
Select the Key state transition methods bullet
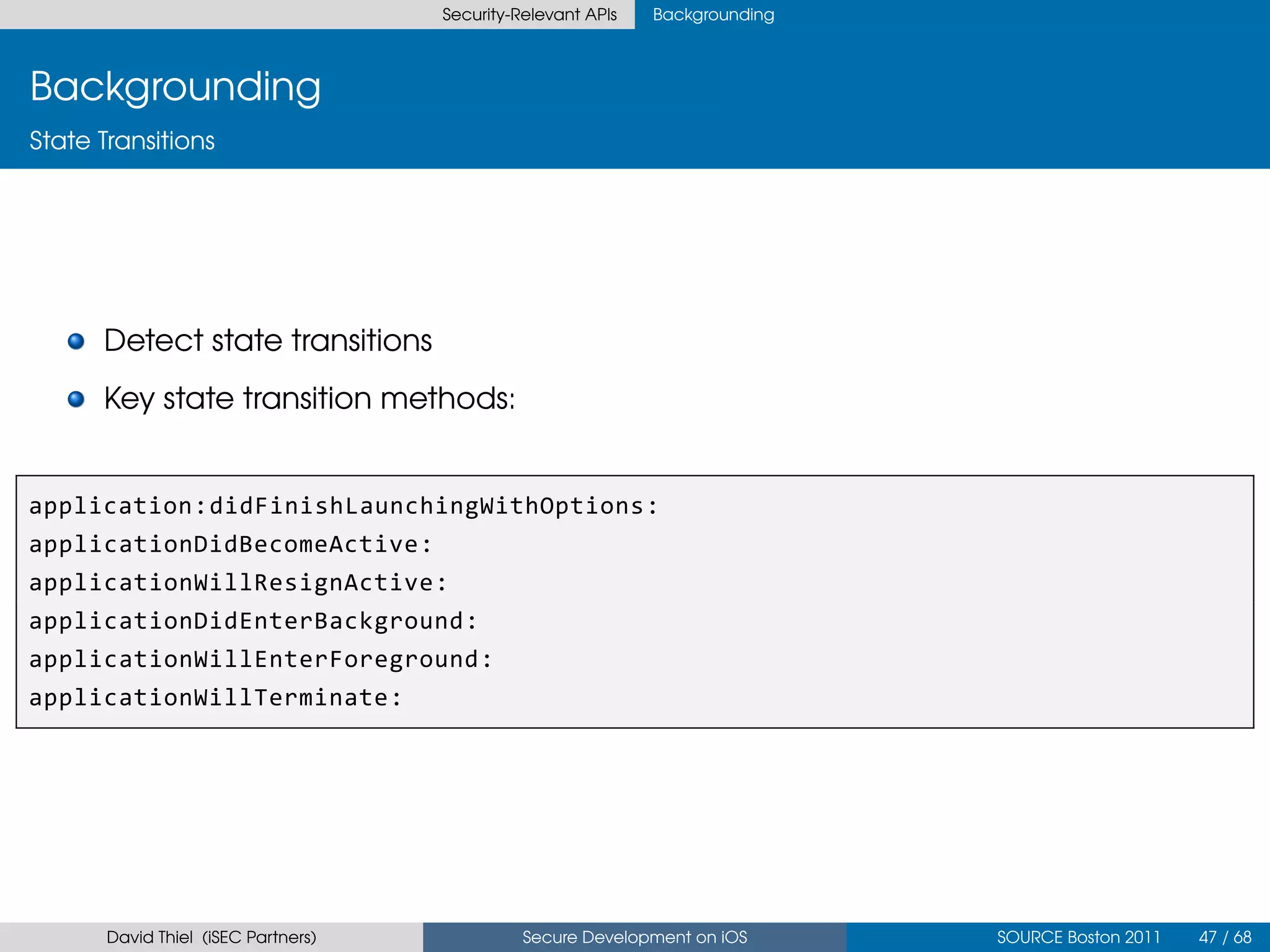[309, 399]
